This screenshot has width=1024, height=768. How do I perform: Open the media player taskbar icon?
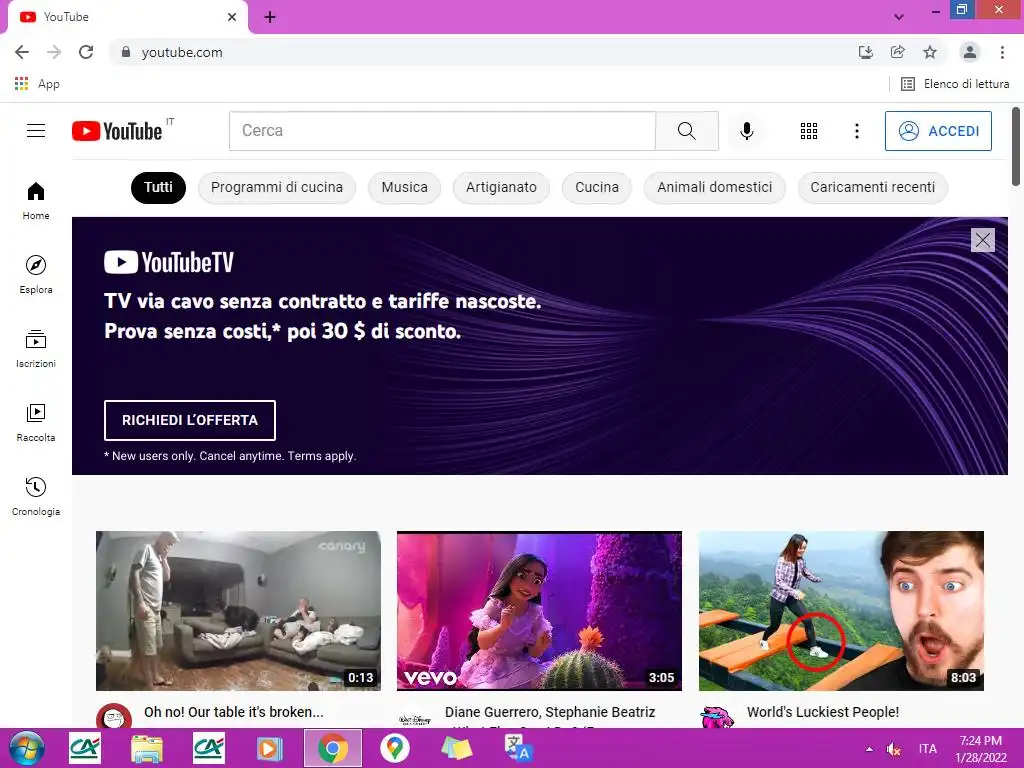270,748
